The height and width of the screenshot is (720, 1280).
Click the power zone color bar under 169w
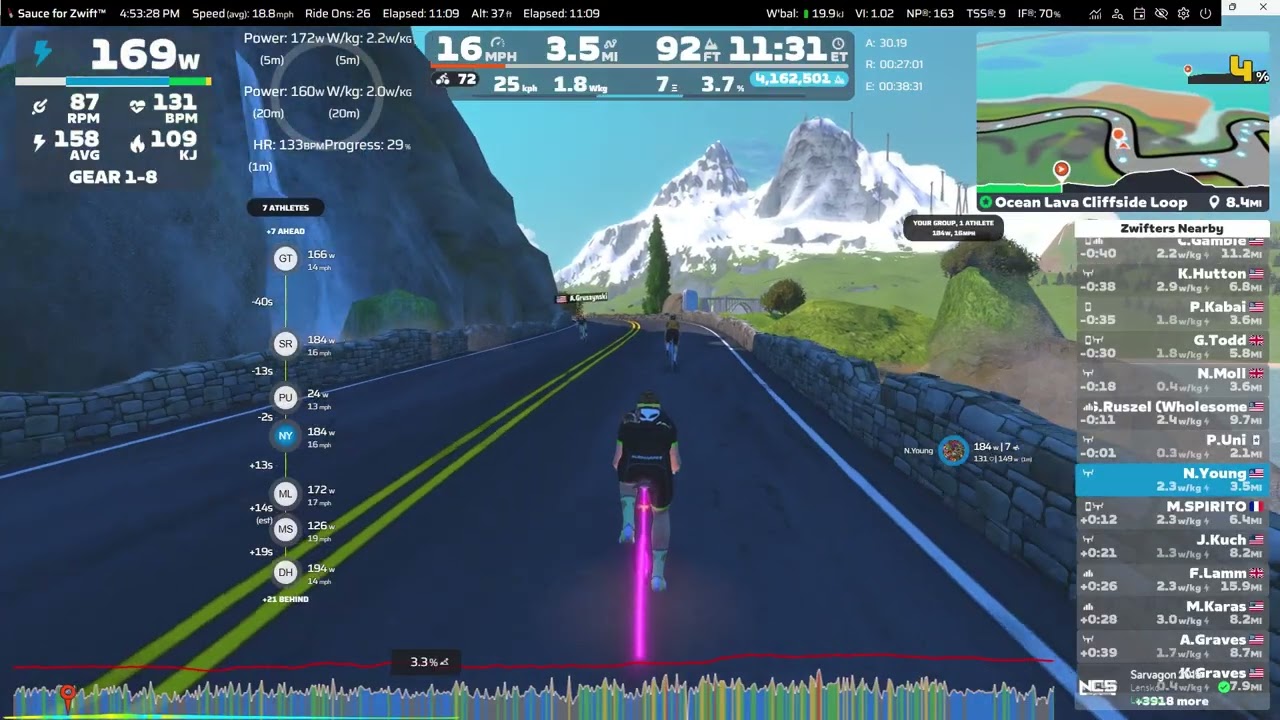(x=113, y=82)
